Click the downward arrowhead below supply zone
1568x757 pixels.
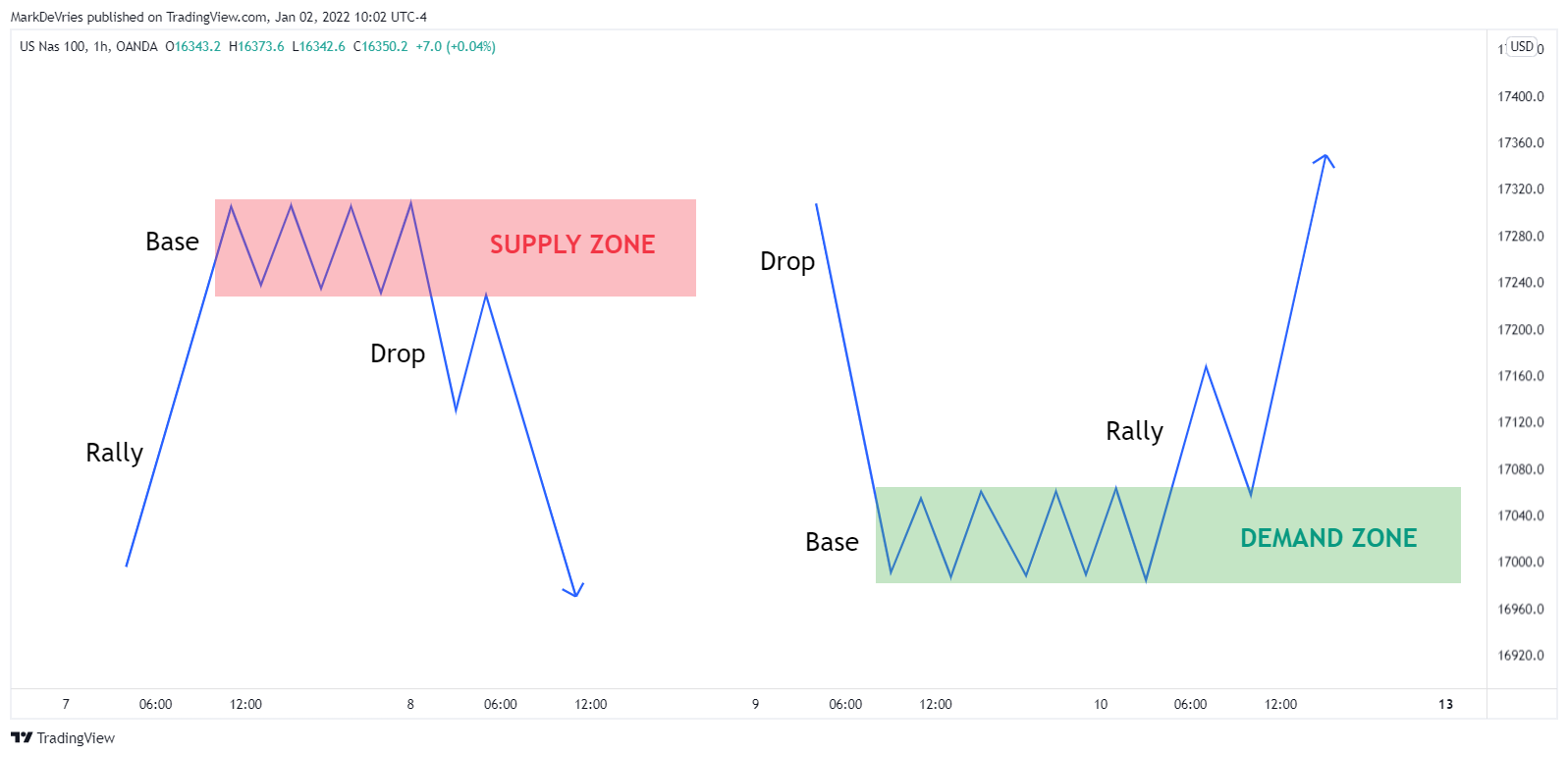pos(574,589)
